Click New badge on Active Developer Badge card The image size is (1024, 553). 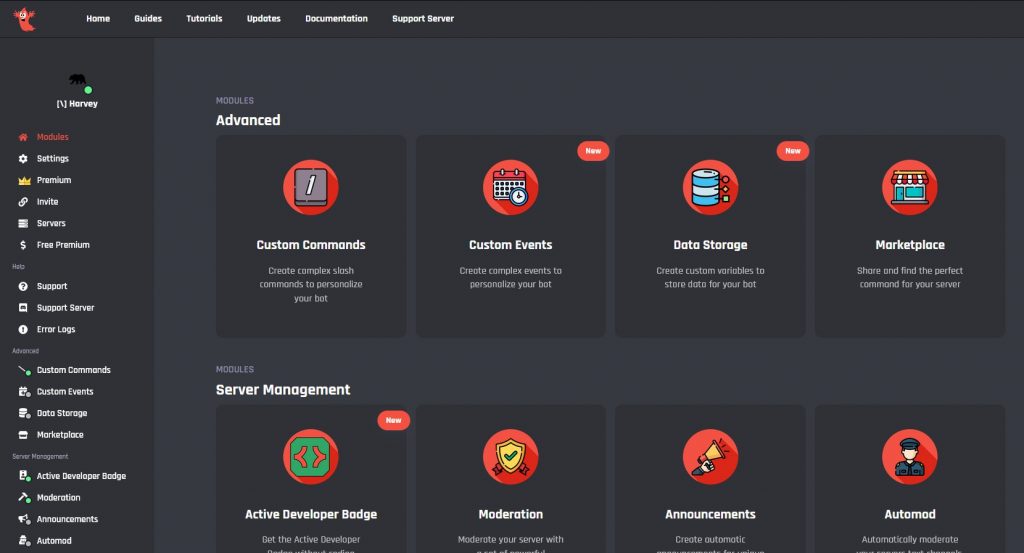click(x=393, y=420)
